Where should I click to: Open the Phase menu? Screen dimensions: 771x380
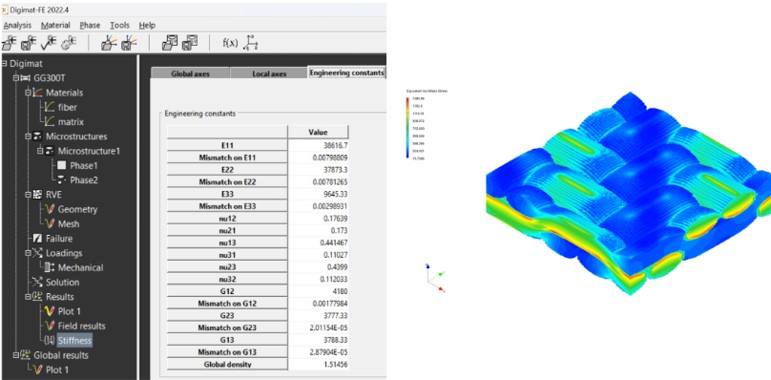click(89, 25)
